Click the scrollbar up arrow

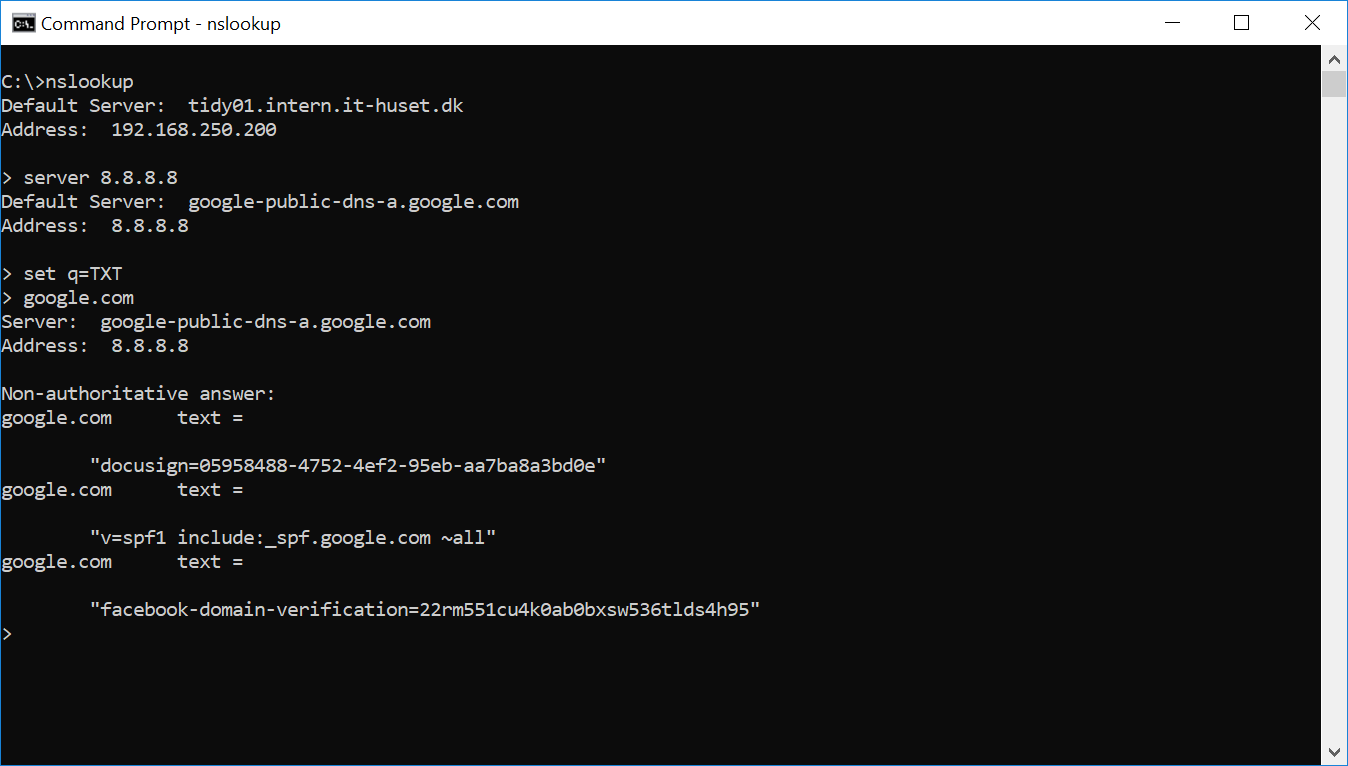pyautogui.click(x=1334, y=58)
